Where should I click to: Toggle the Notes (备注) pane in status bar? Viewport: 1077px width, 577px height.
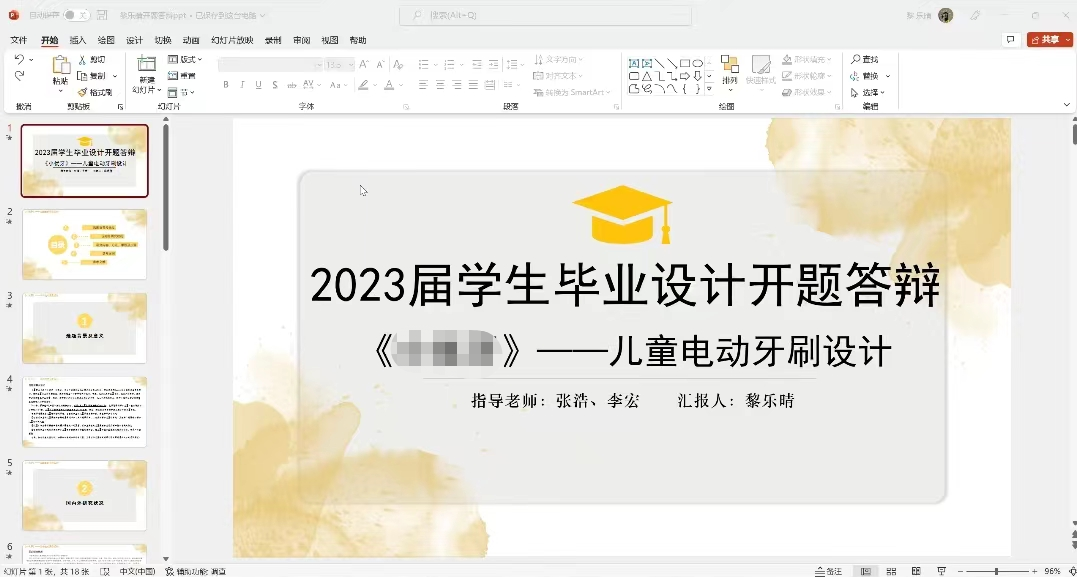click(x=827, y=571)
